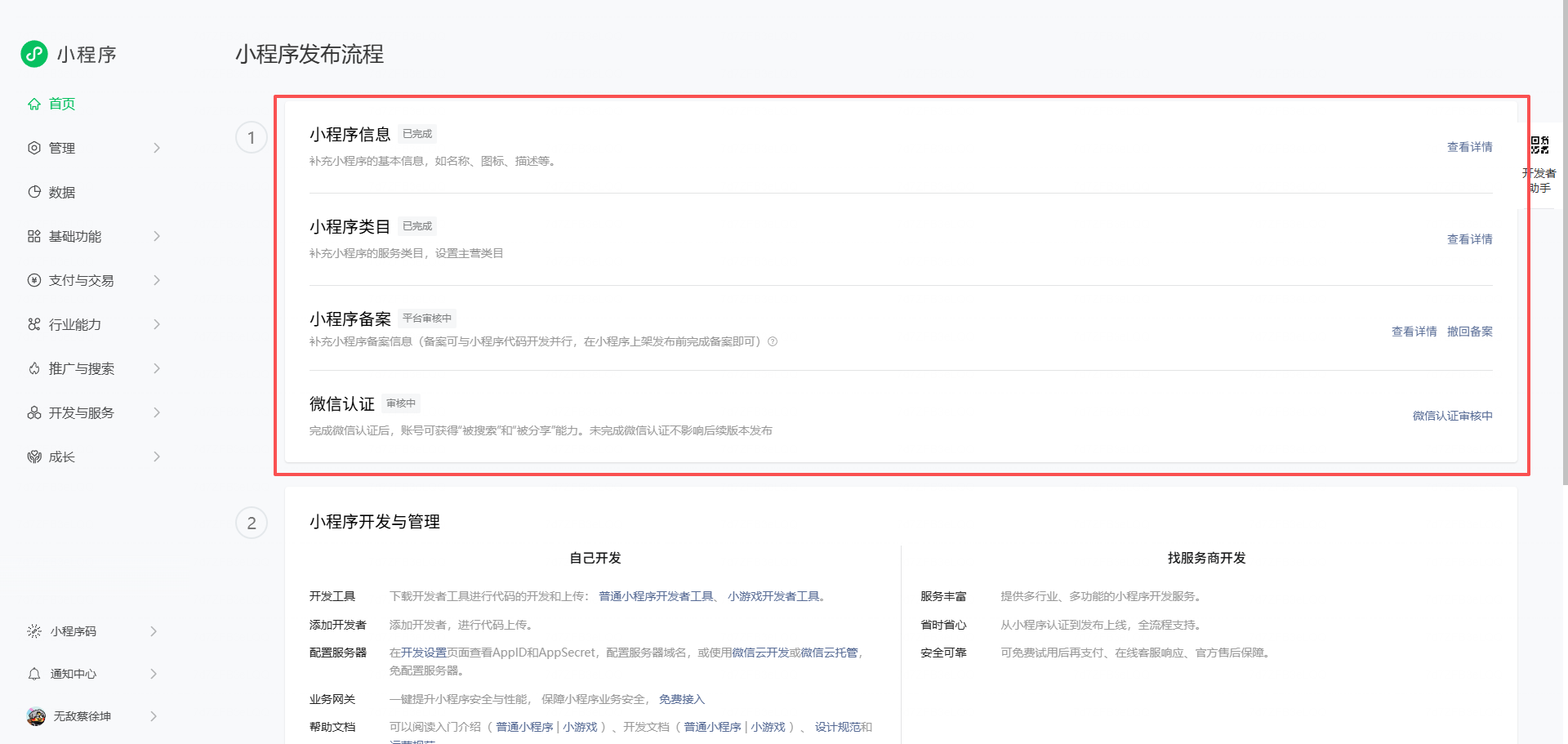The width and height of the screenshot is (1568, 744).
Task: Open 查看详情 for 小程序备案
Action: (1414, 332)
